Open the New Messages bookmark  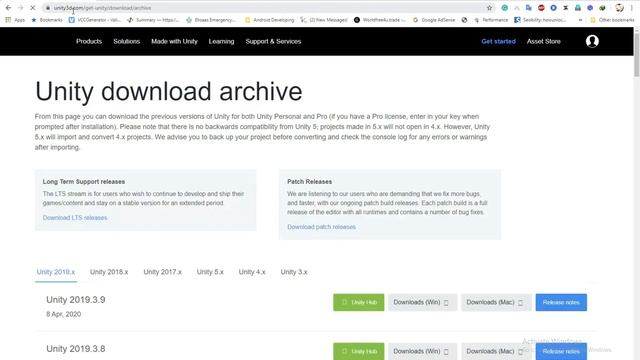click(324, 20)
